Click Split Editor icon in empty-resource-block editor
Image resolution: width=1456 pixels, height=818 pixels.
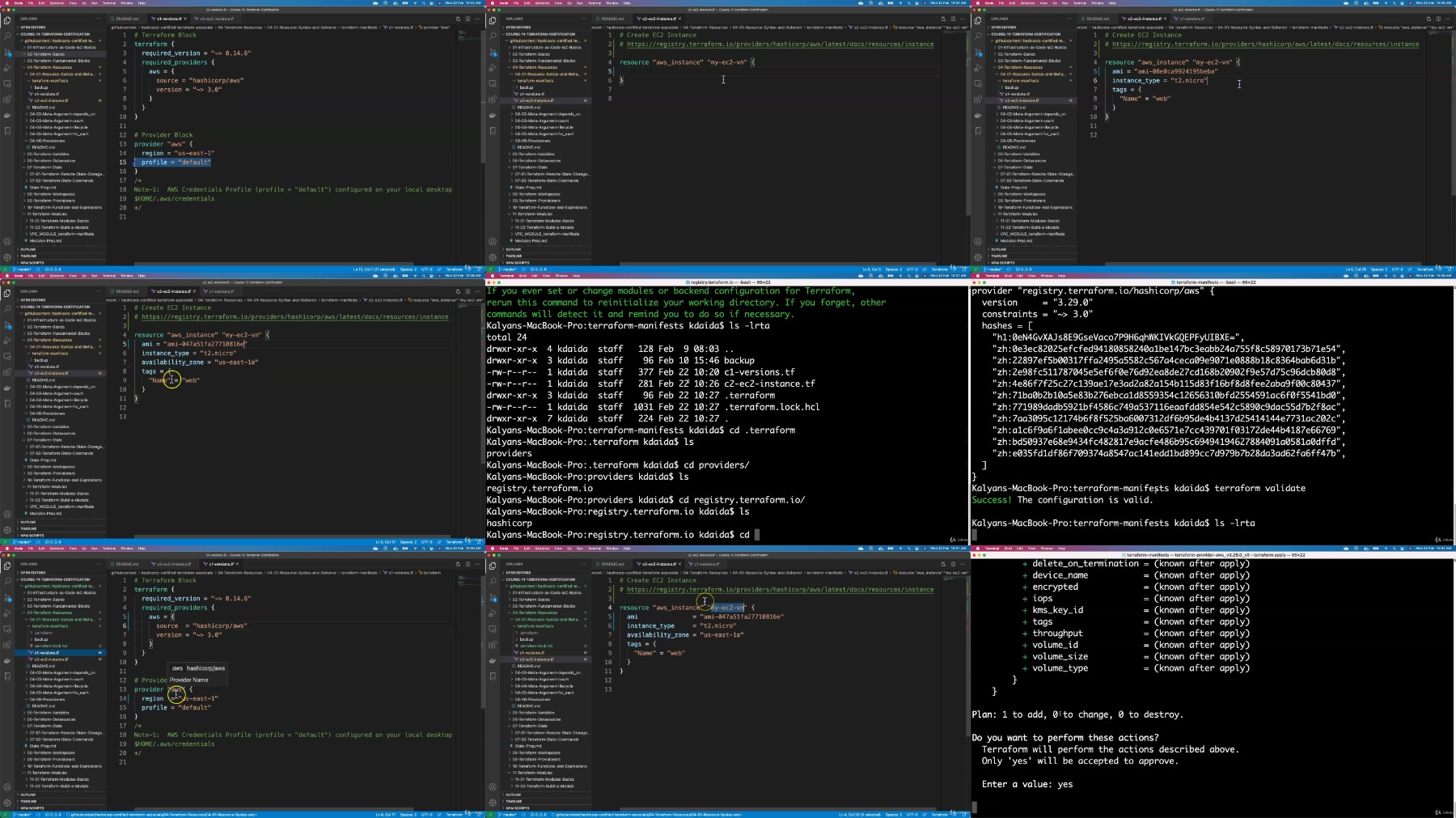[953, 19]
